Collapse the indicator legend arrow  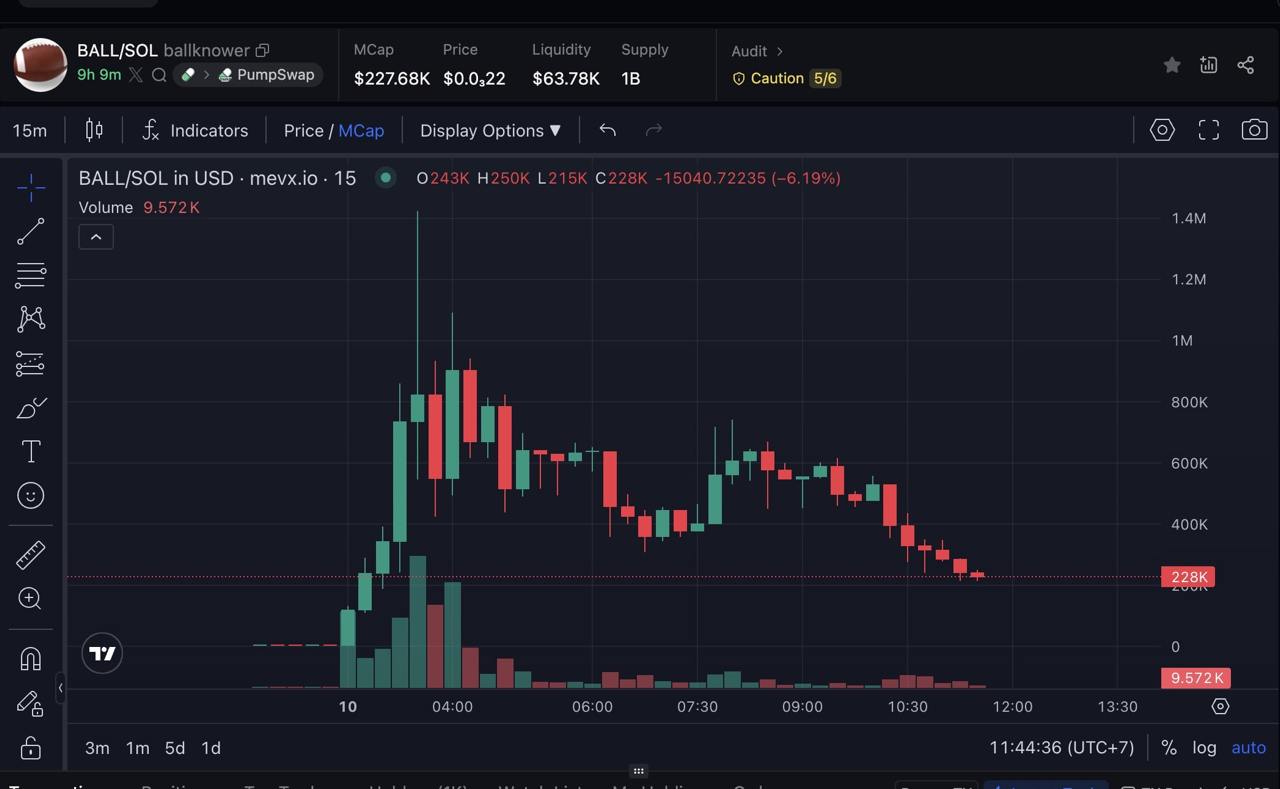(x=96, y=237)
